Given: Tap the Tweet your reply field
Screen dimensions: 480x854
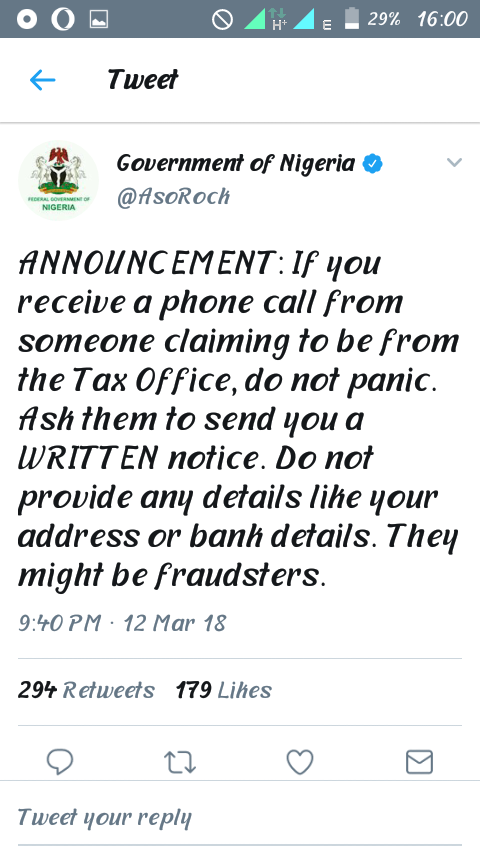Looking at the screenshot, I should click(240, 818).
